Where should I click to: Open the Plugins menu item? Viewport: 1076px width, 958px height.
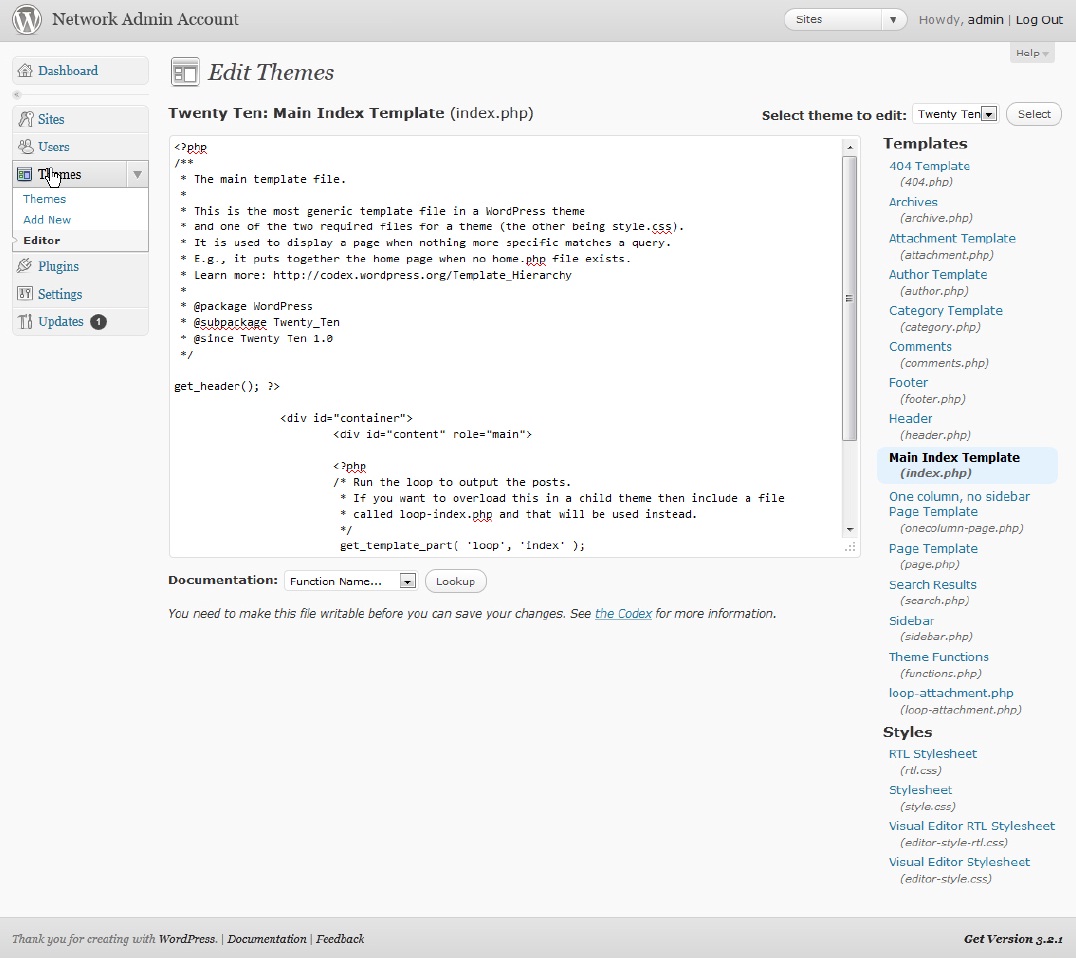(x=58, y=266)
